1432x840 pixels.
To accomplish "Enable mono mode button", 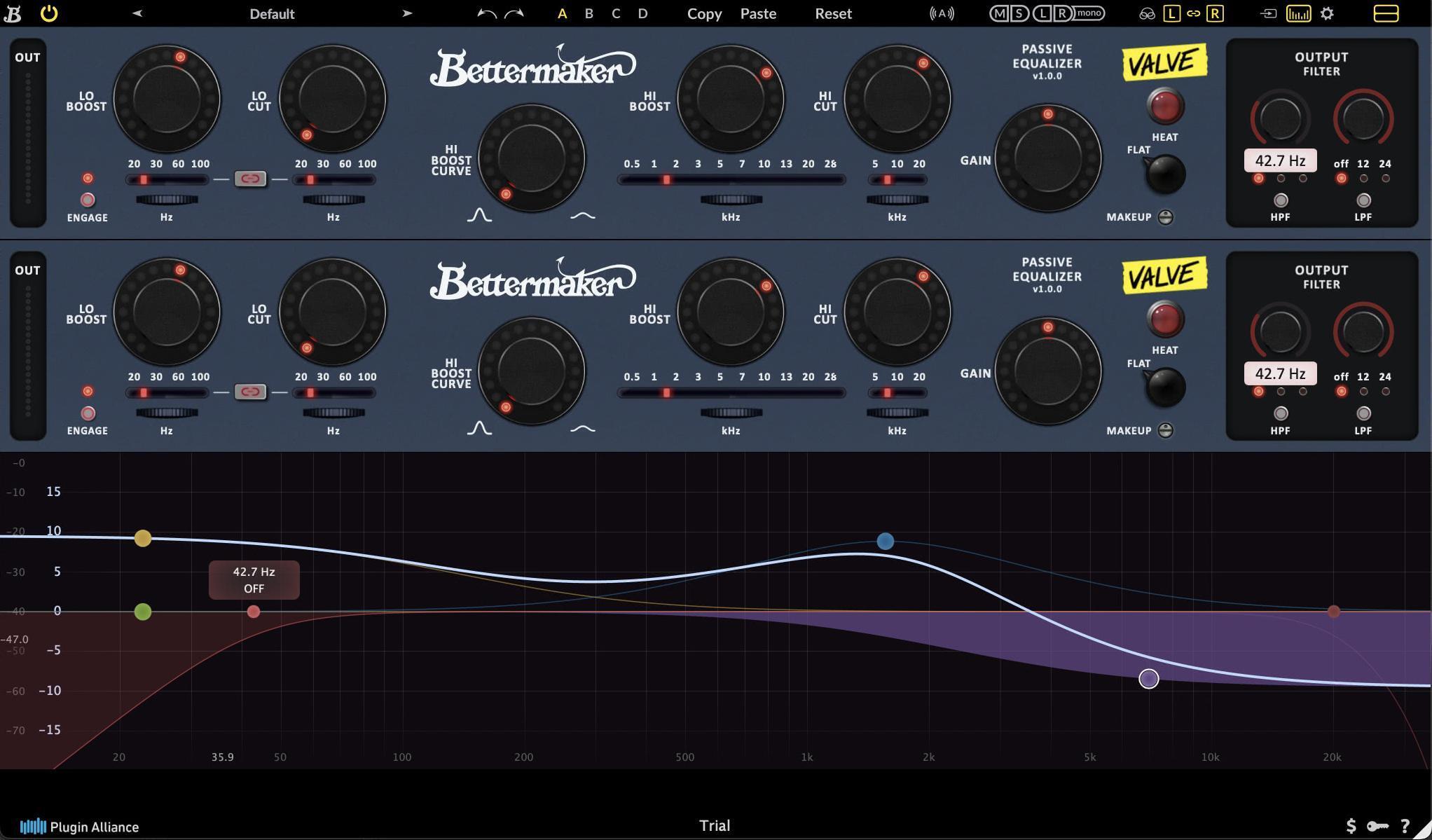I will 1089,13.
